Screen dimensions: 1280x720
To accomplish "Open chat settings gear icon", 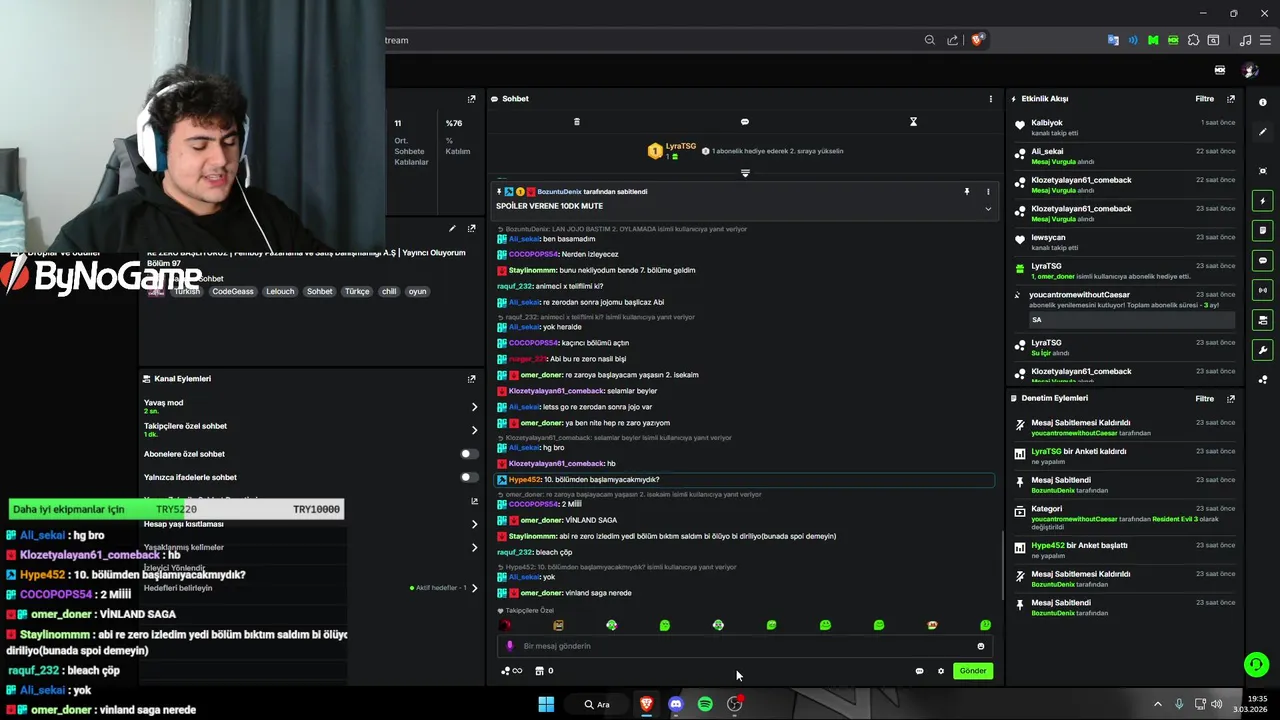I will coord(941,671).
